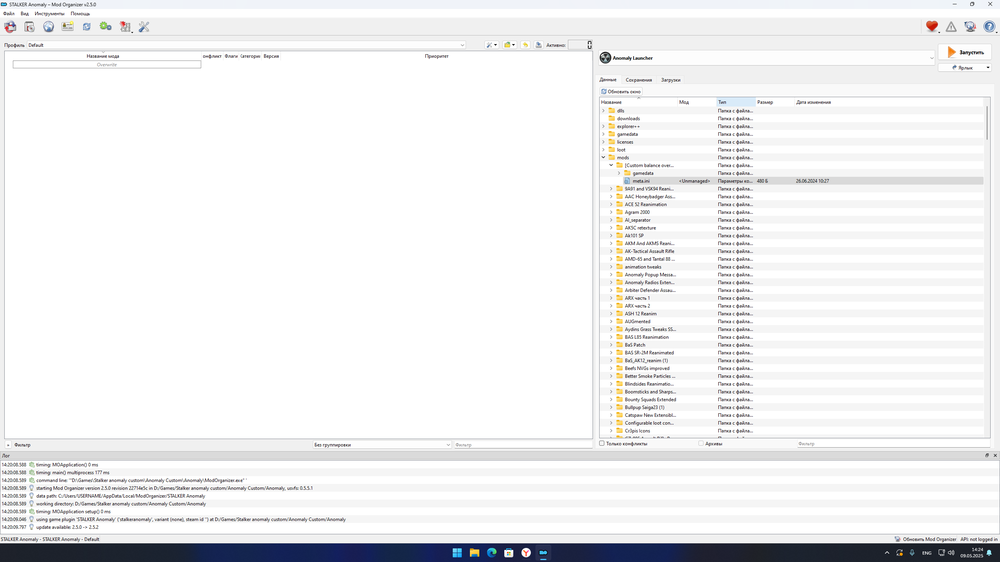This screenshot has height=562, width=1000.
Task: Expand the 'licenses' folder in tree
Action: (x=603, y=142)
